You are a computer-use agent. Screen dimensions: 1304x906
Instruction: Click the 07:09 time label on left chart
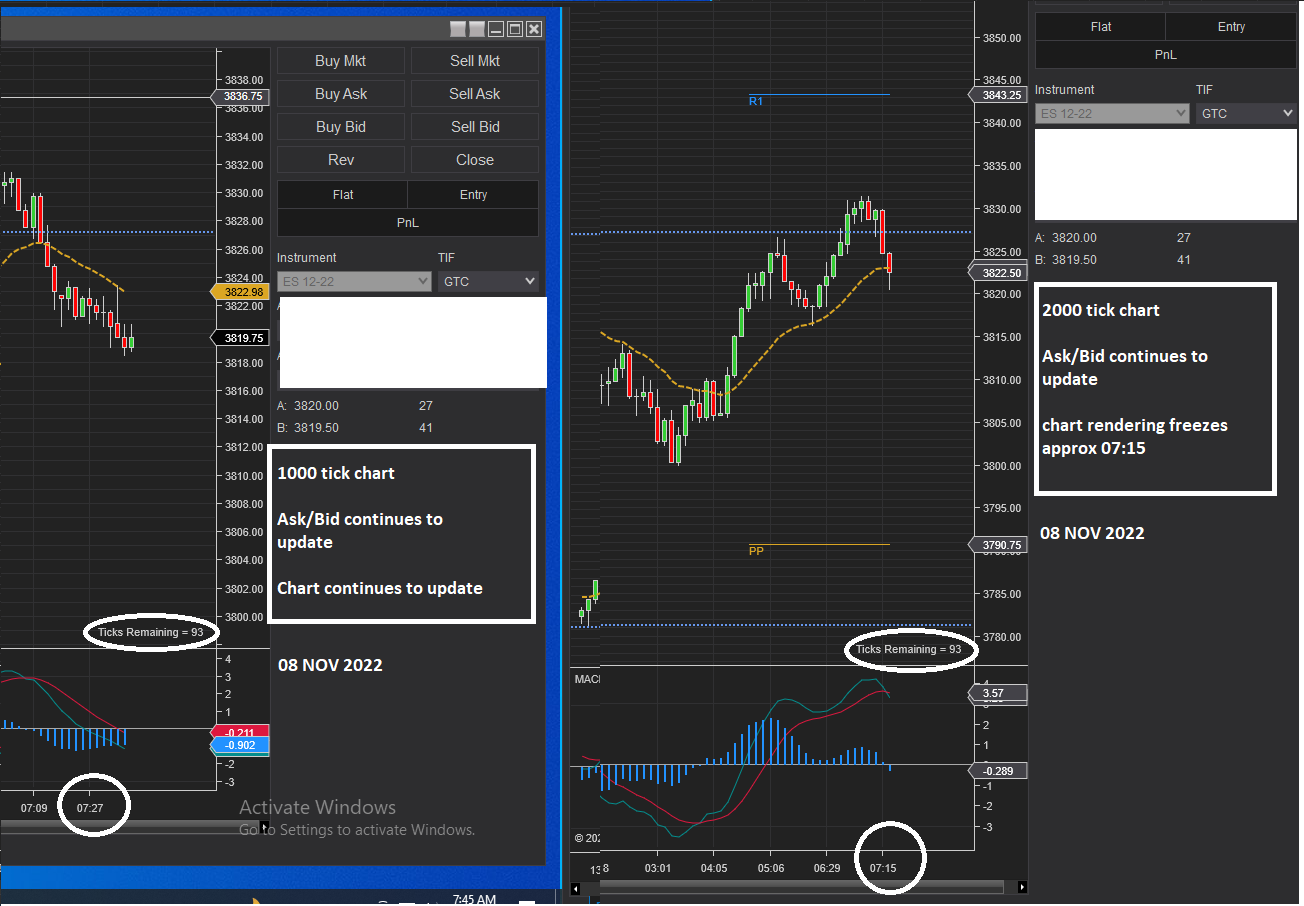point(34,806)
